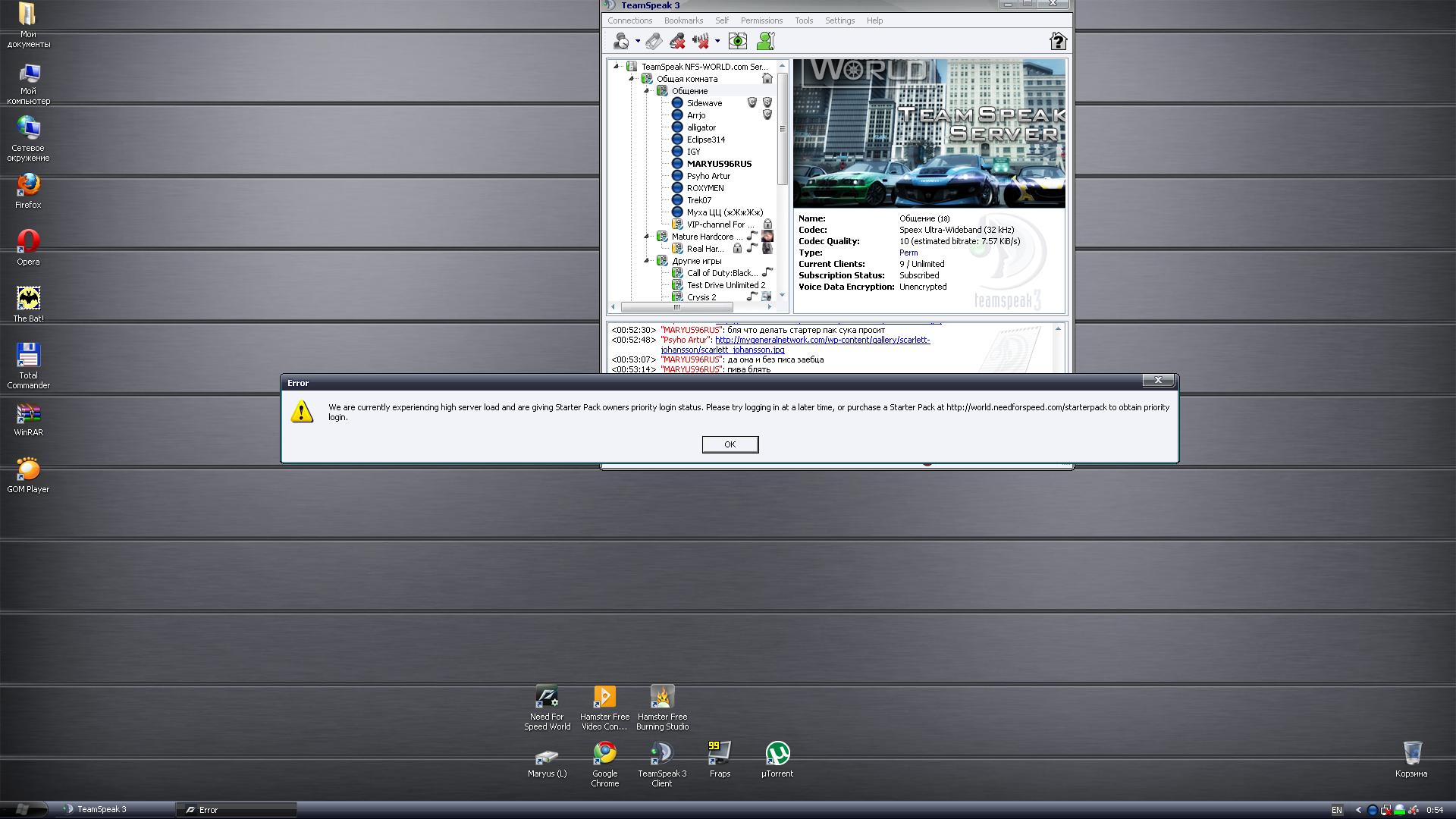Viewport: 1456px width, 819px height.
Task: Click the mute microphone toolbar icon
Action: (x=677, y=41)
